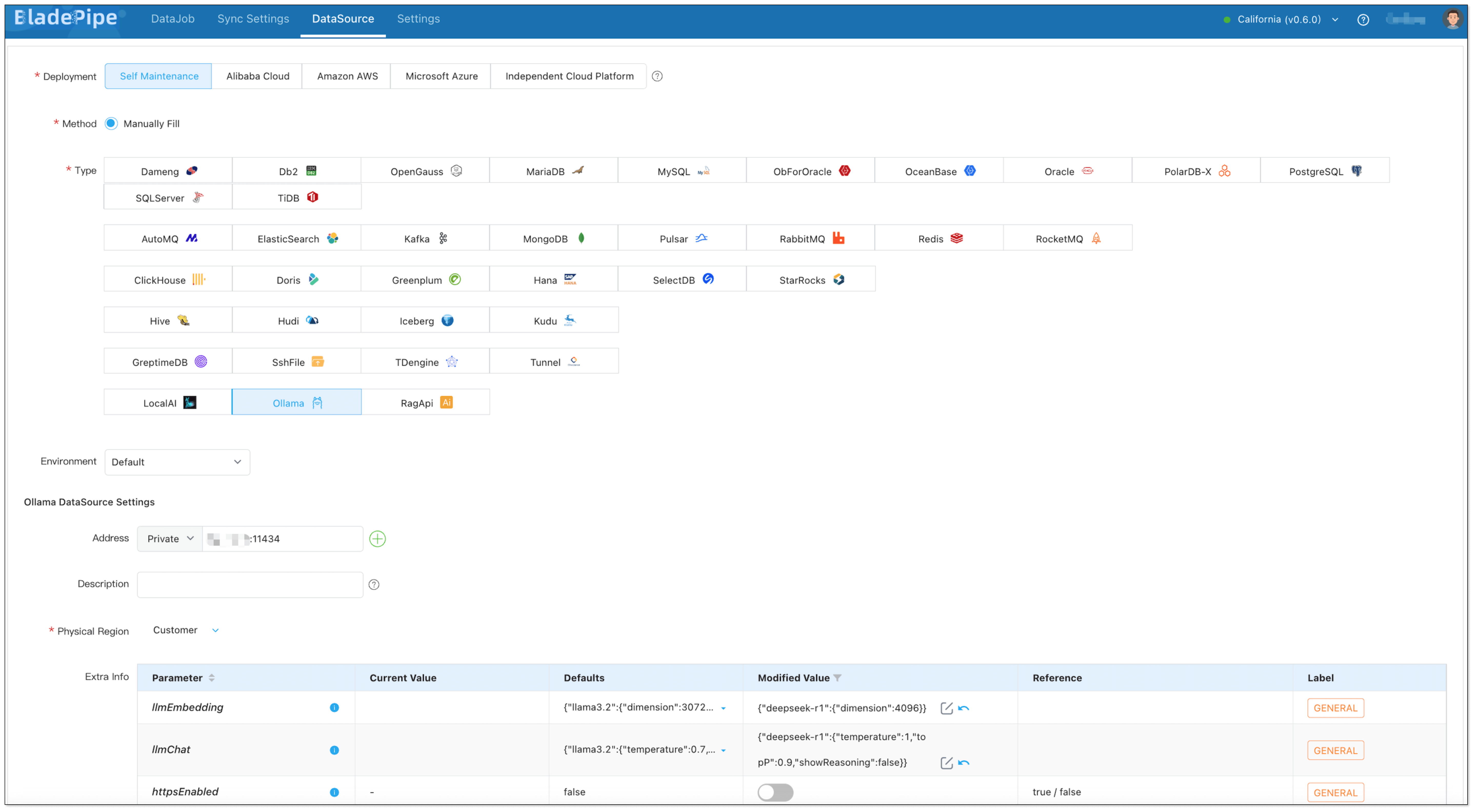Click the green plus icon beside Address

[x=377, y=539]
